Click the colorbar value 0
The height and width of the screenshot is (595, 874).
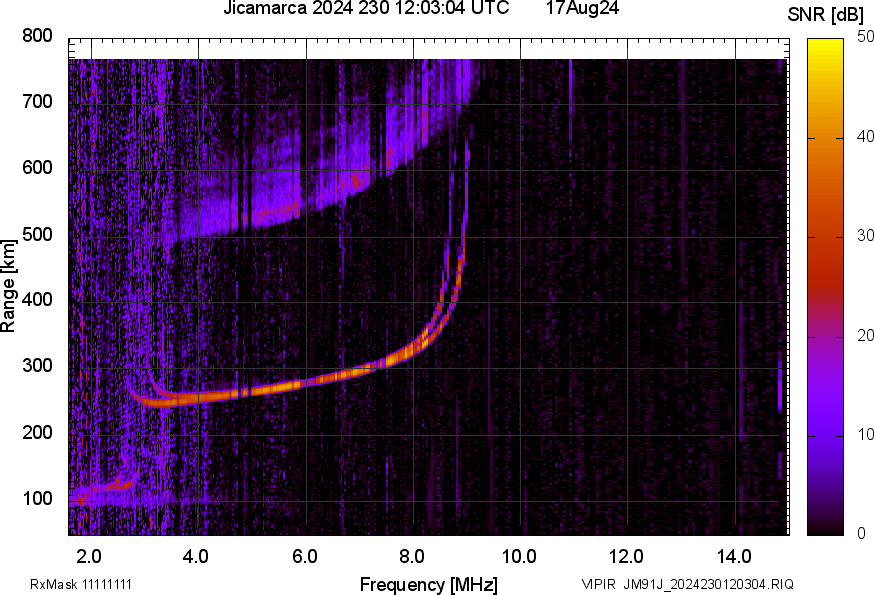(861, 534)
